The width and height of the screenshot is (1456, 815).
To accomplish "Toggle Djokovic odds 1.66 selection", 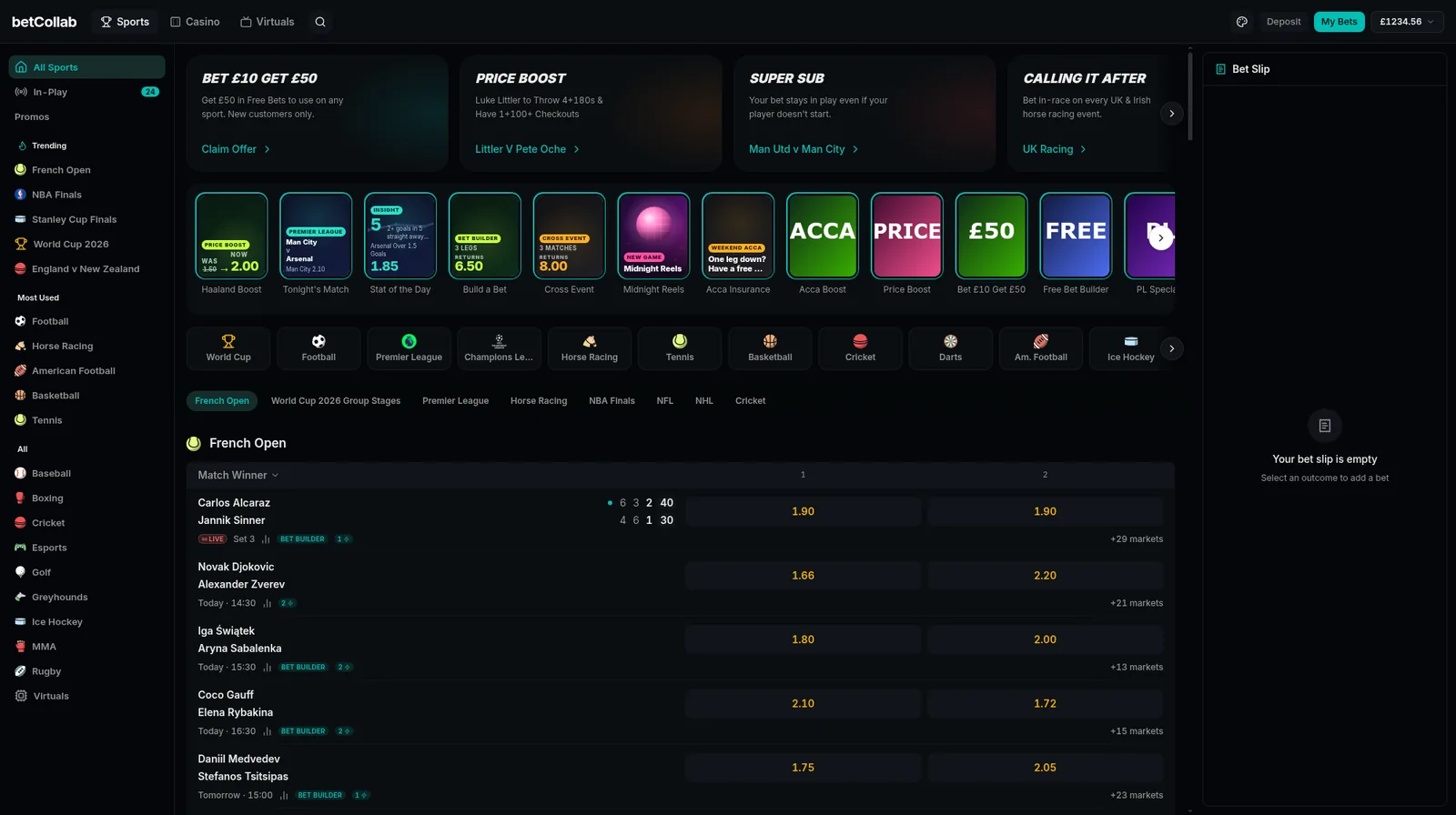I will [803, 576].
